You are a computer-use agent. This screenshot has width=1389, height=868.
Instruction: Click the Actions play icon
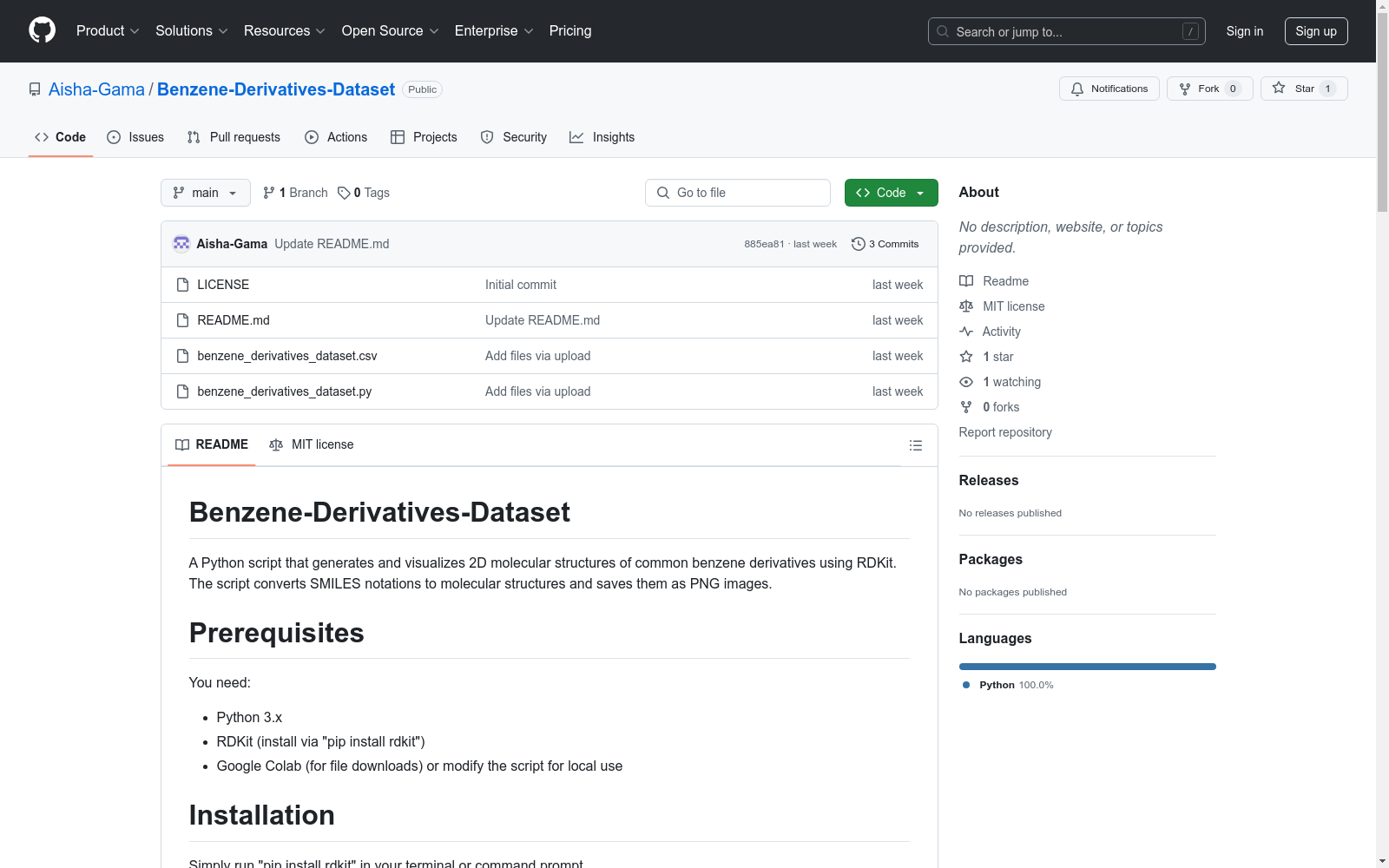point(312,137)
